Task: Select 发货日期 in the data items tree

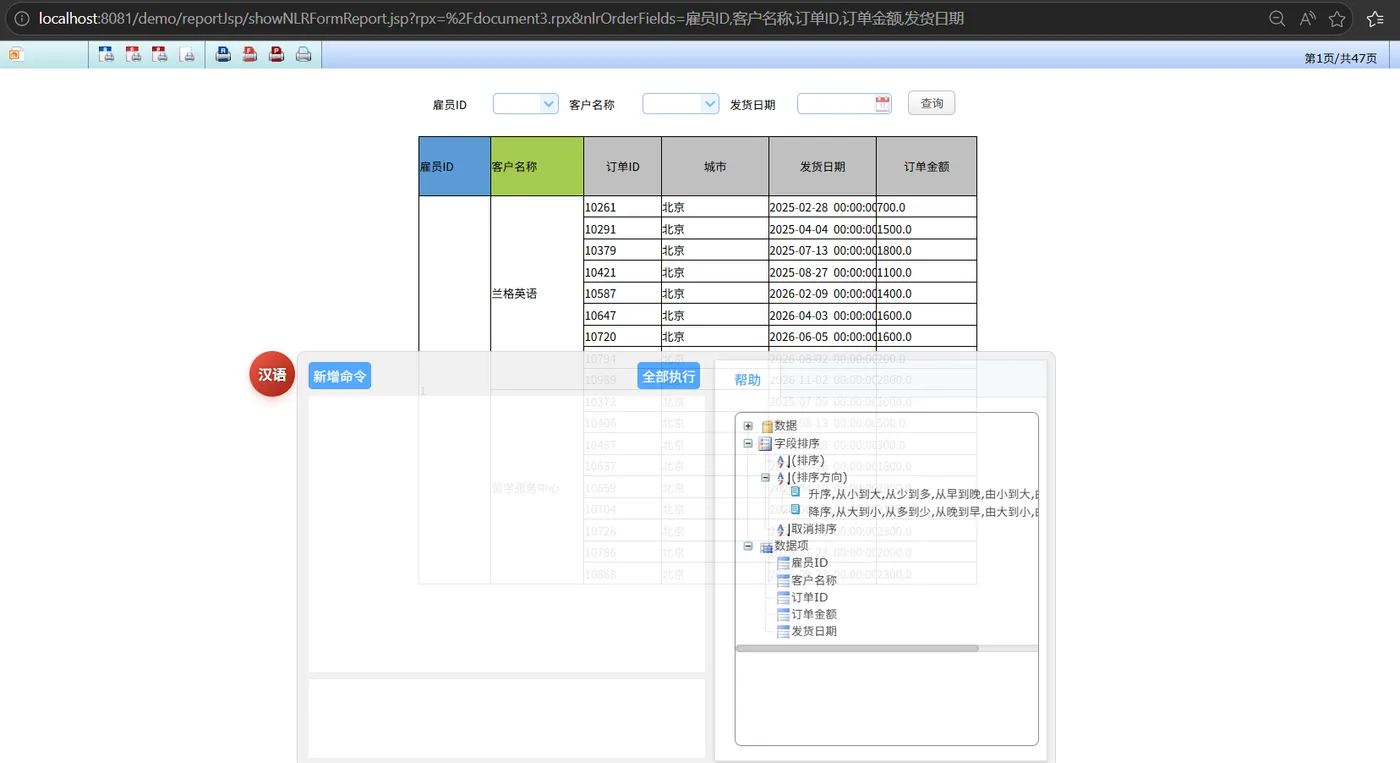Action: click(x=814, y=631)
